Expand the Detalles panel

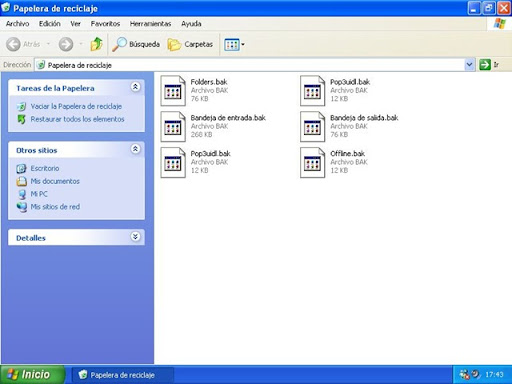135,237
